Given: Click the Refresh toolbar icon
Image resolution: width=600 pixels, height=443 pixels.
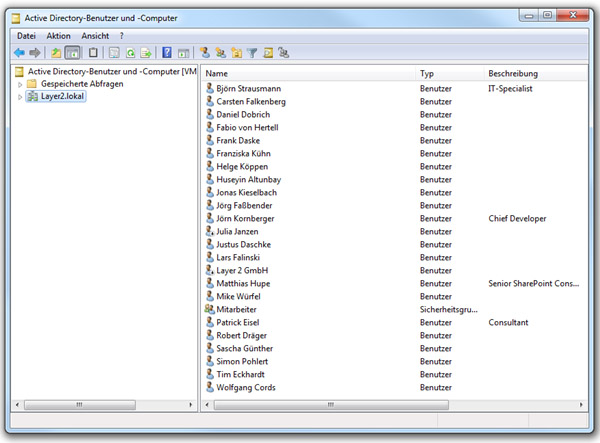Looking at the screenshot, I should pyautogui.click(x=130, y=52).
